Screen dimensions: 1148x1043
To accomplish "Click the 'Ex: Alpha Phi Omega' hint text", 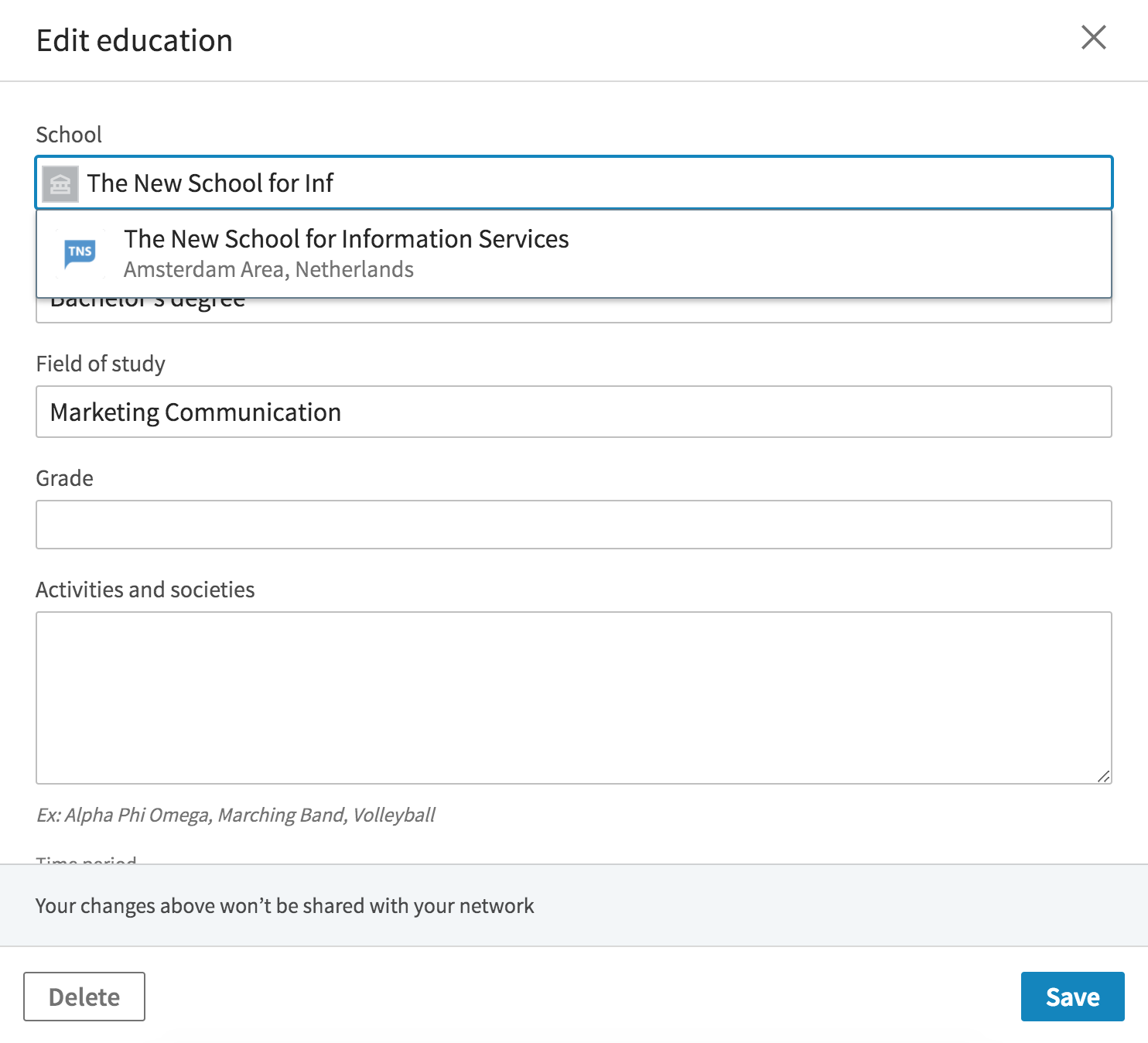I will pyautogui.click(x=236, y=815).
